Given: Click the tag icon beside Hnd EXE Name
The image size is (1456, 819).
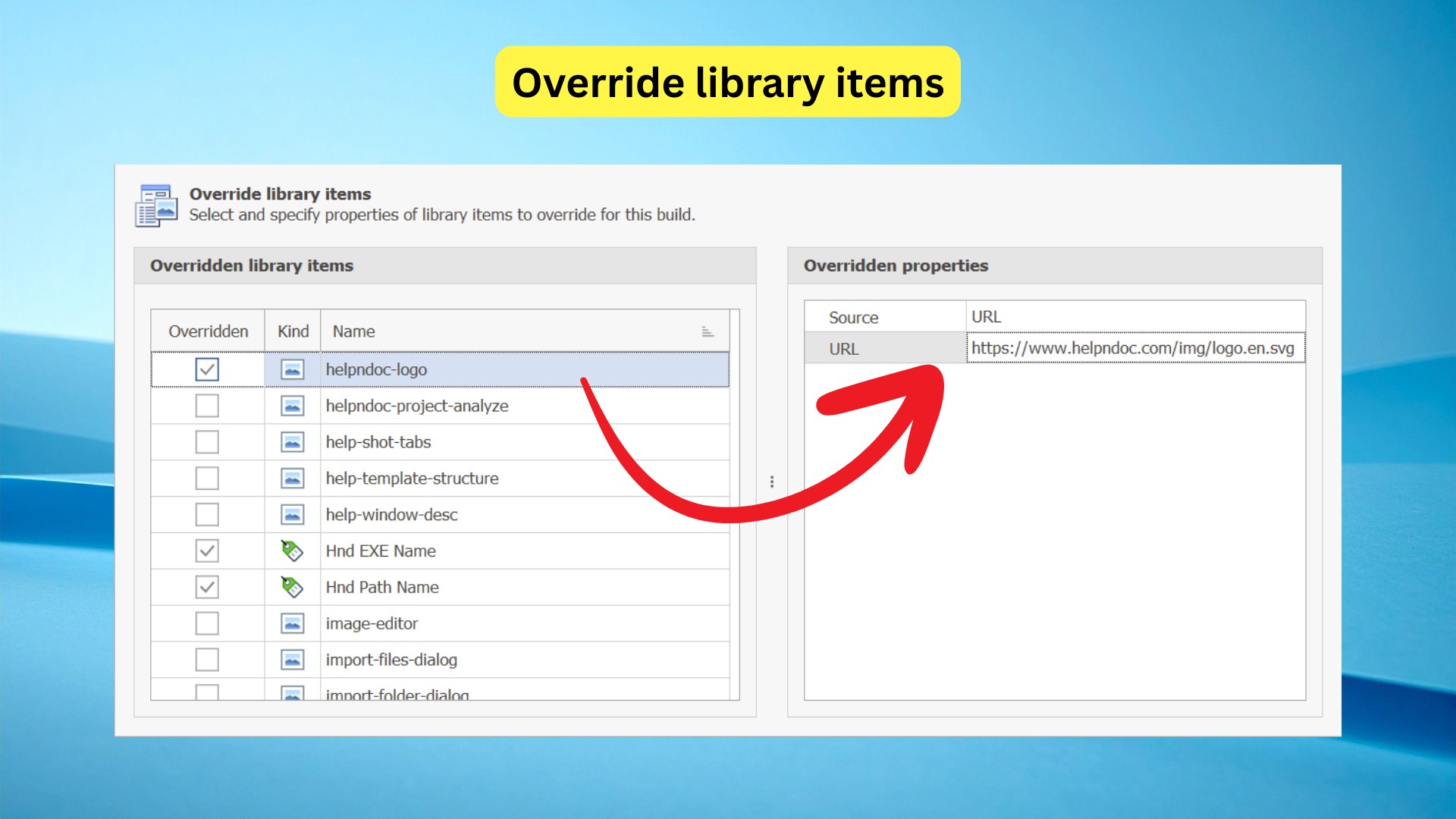Looking at the screenshot, I should pyautogui.click(x=292, y=551).
